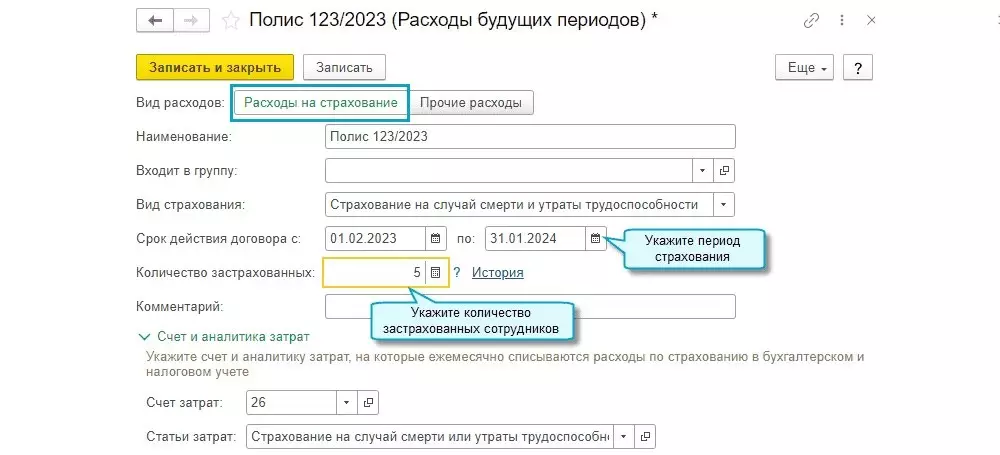Focus the Наименование field
Viewport: 1000px width, 455px height.
530,137
